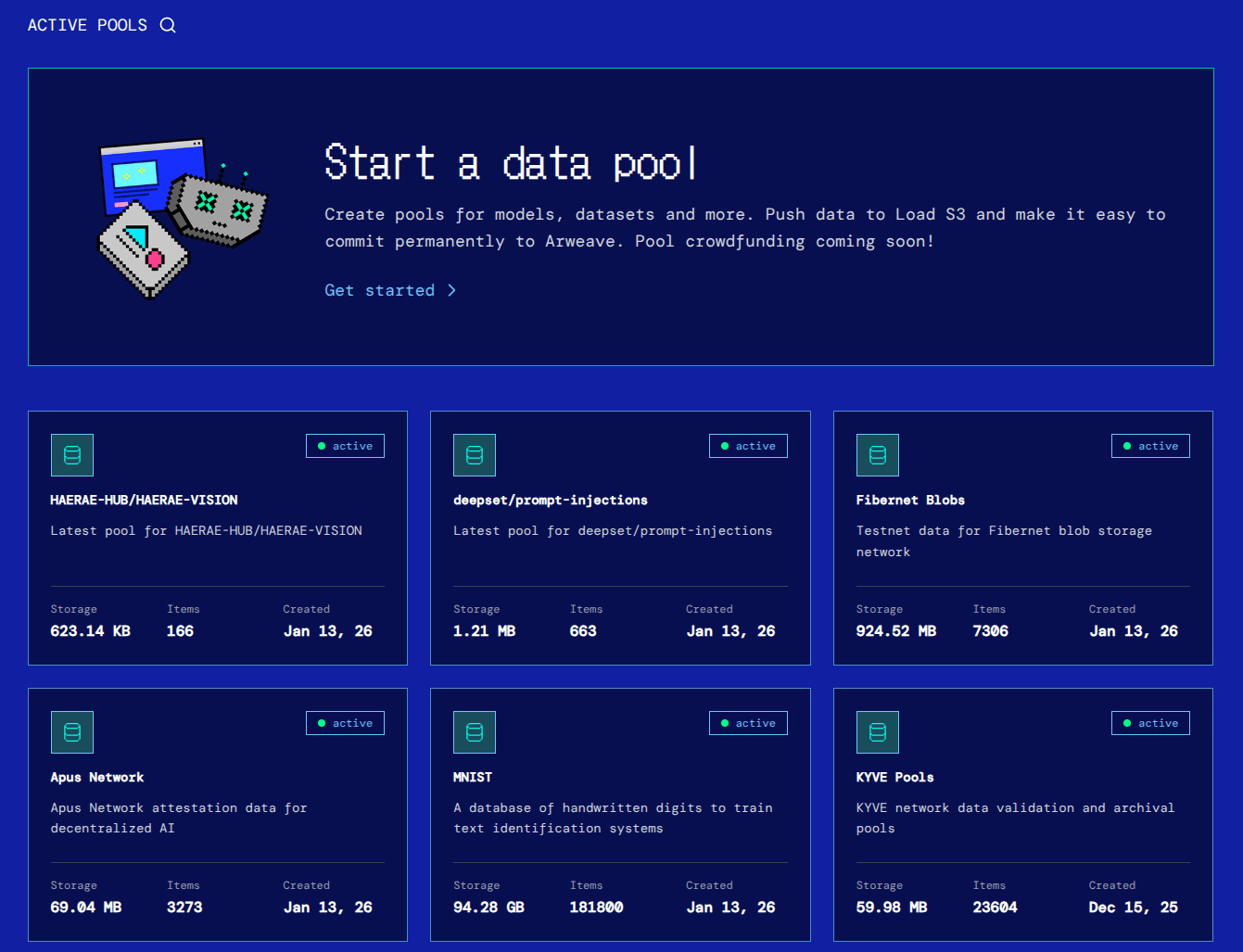1243x952 pixels.
Task: Click the Apus Network database icon
Action: (72, 732)
